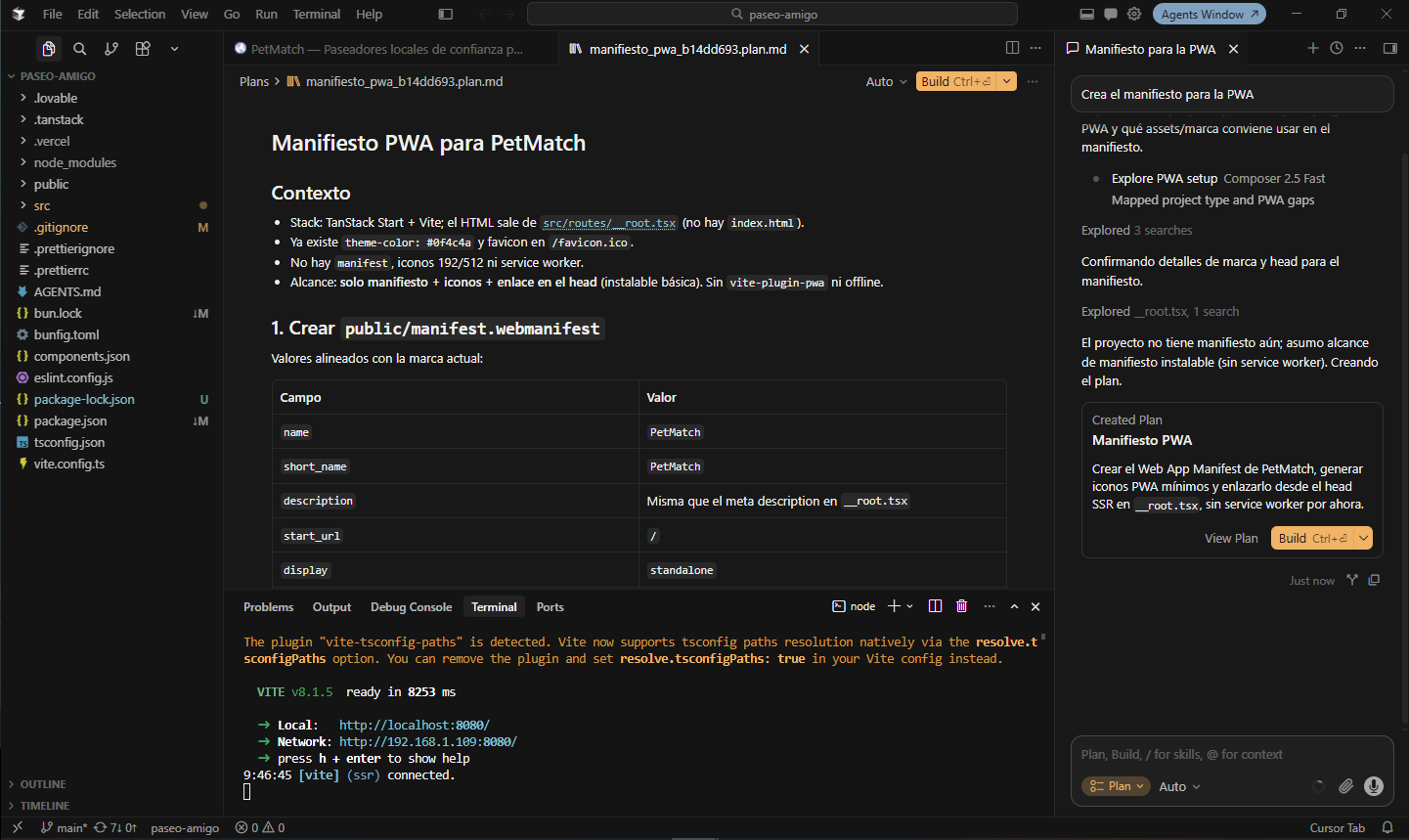Open editor tab-bar more actions menu
Screen dimensions: 1409x840
click(1035, 48)
